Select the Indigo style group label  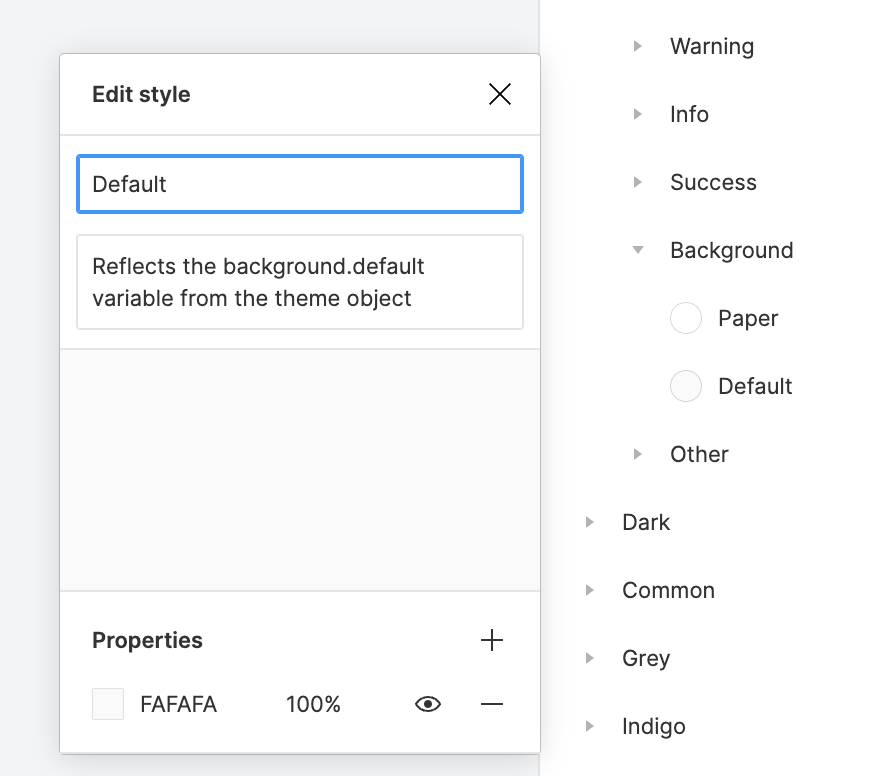pos(653,726)
